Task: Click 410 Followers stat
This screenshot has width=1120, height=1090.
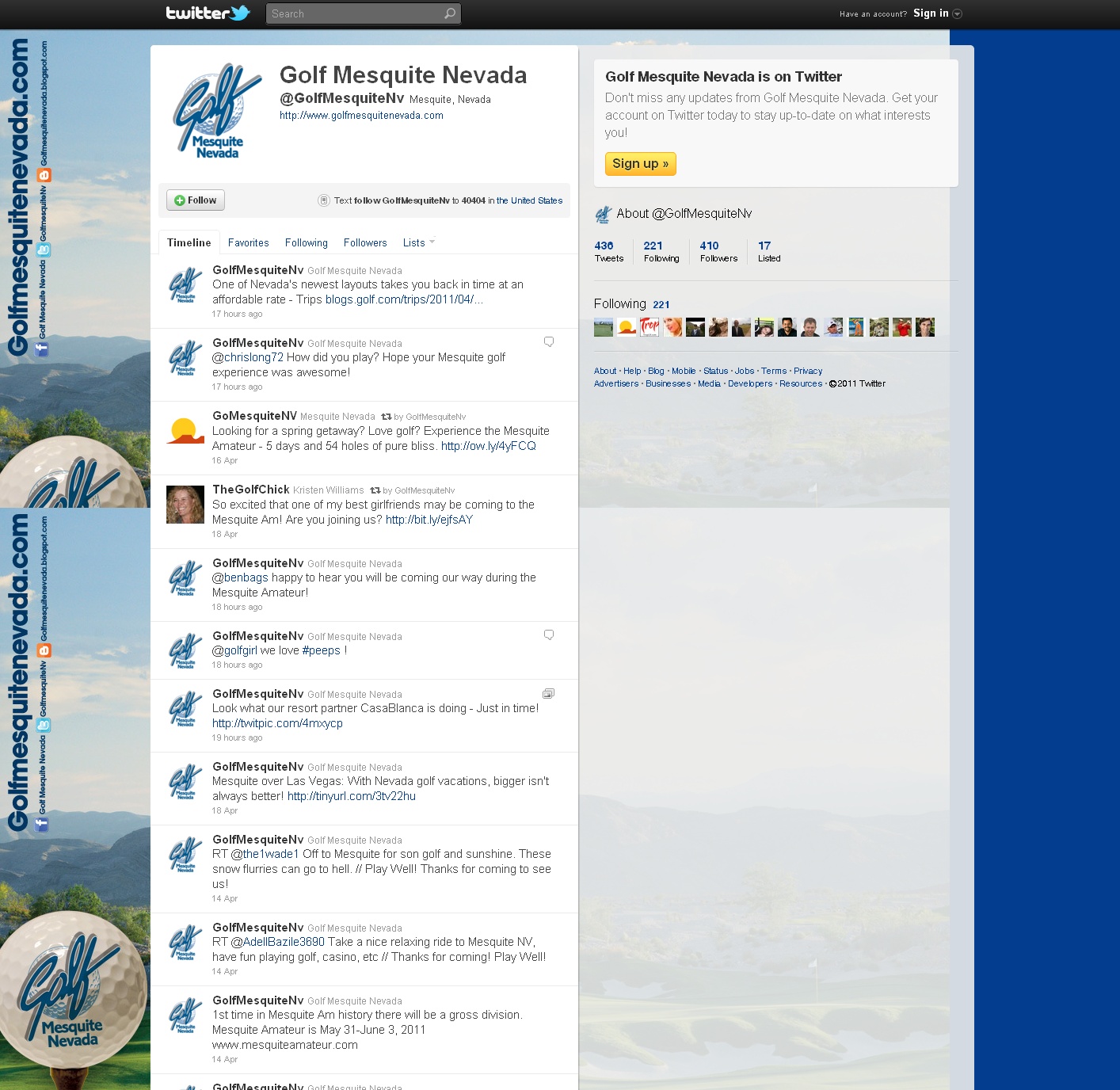Action: [x=718, y=251]
